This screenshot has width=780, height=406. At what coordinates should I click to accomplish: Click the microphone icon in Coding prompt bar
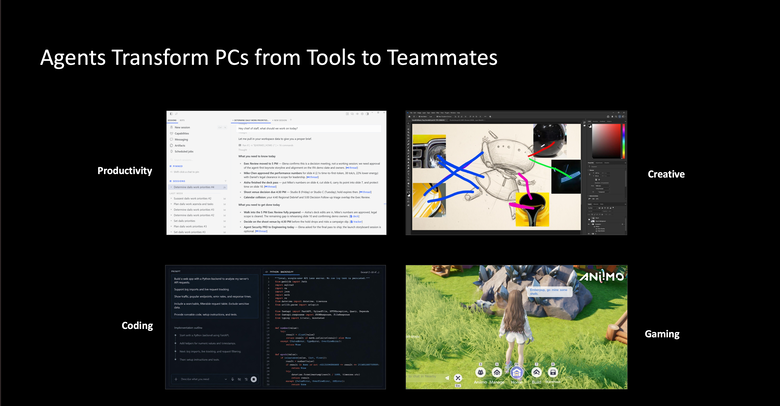point(232,379)
